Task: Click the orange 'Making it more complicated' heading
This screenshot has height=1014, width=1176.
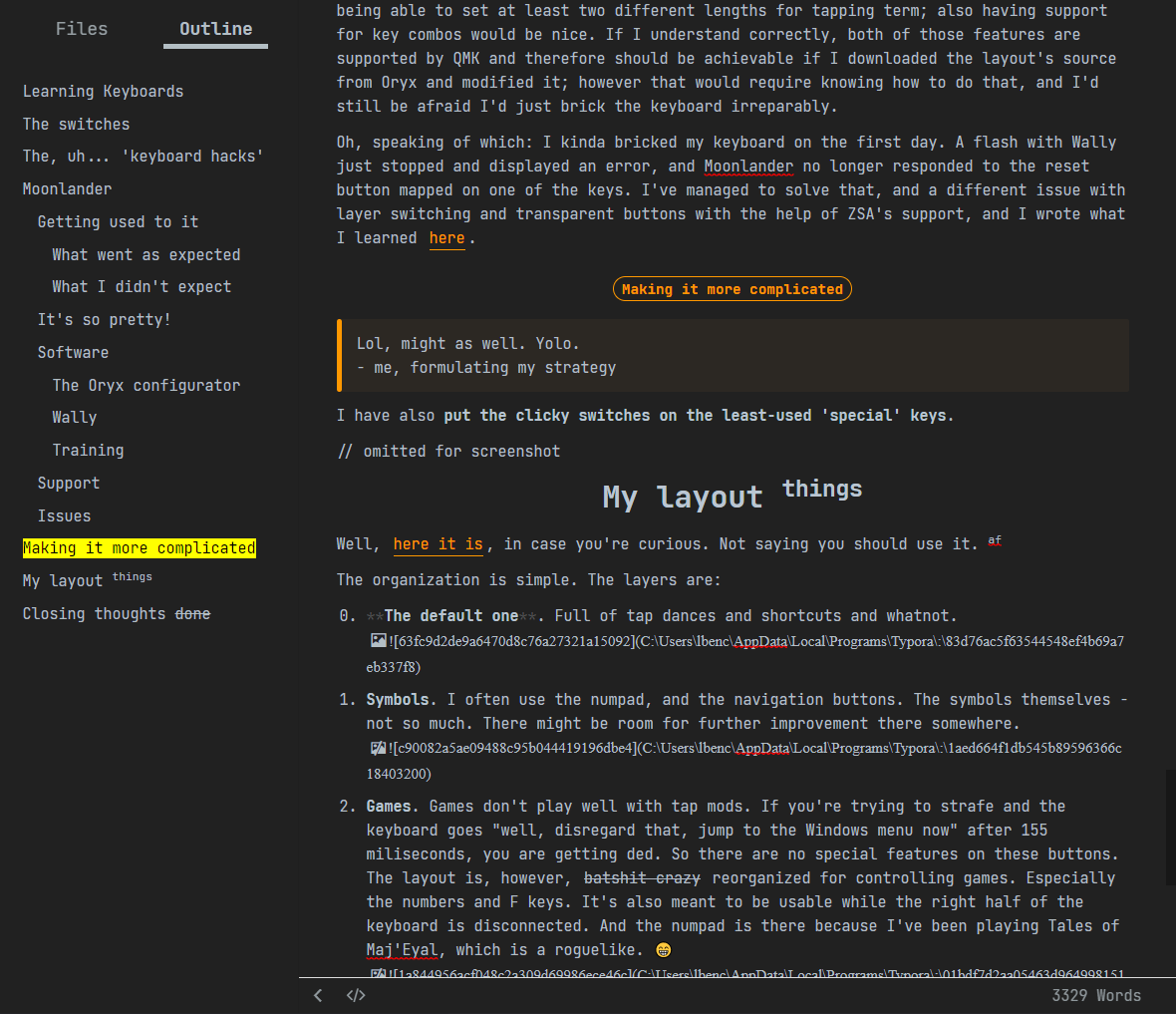Action: 732,289
